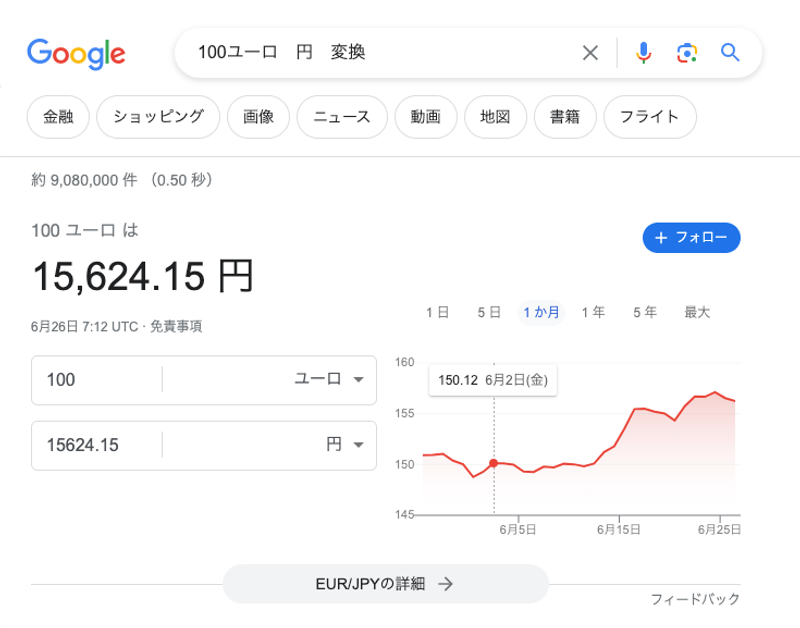Click the blue magnifier search icon
The image size is (800, 628).
(x=730, y=53)
